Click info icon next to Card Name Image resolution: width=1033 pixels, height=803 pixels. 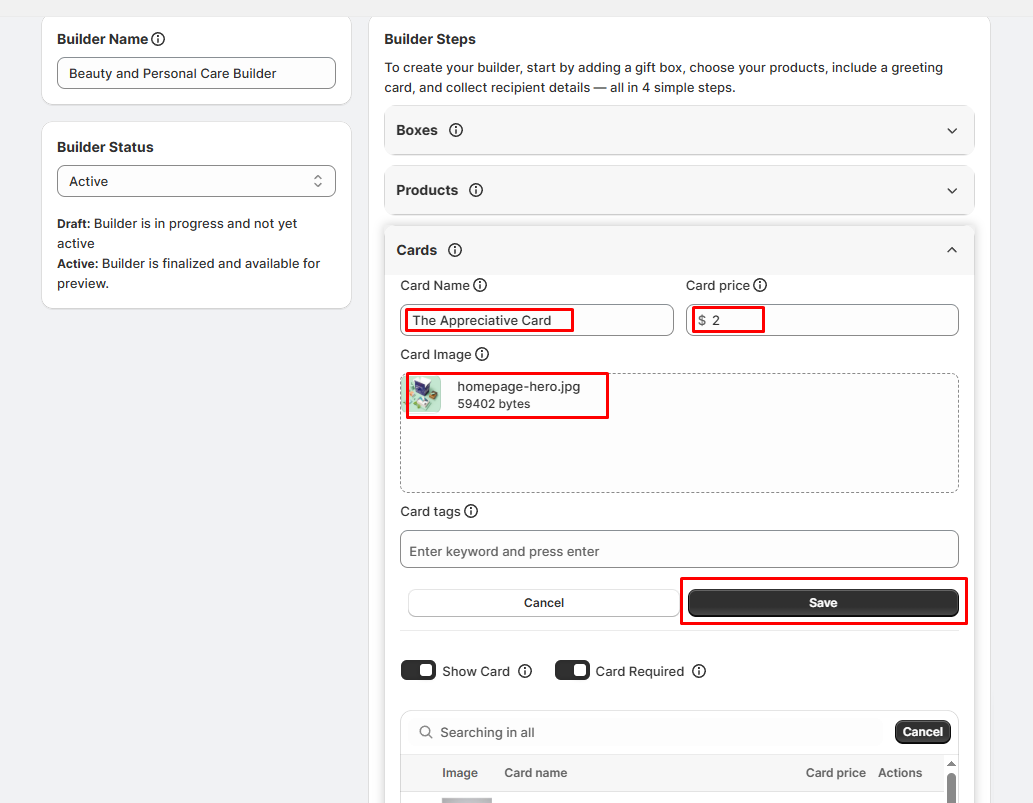(480, 286)
